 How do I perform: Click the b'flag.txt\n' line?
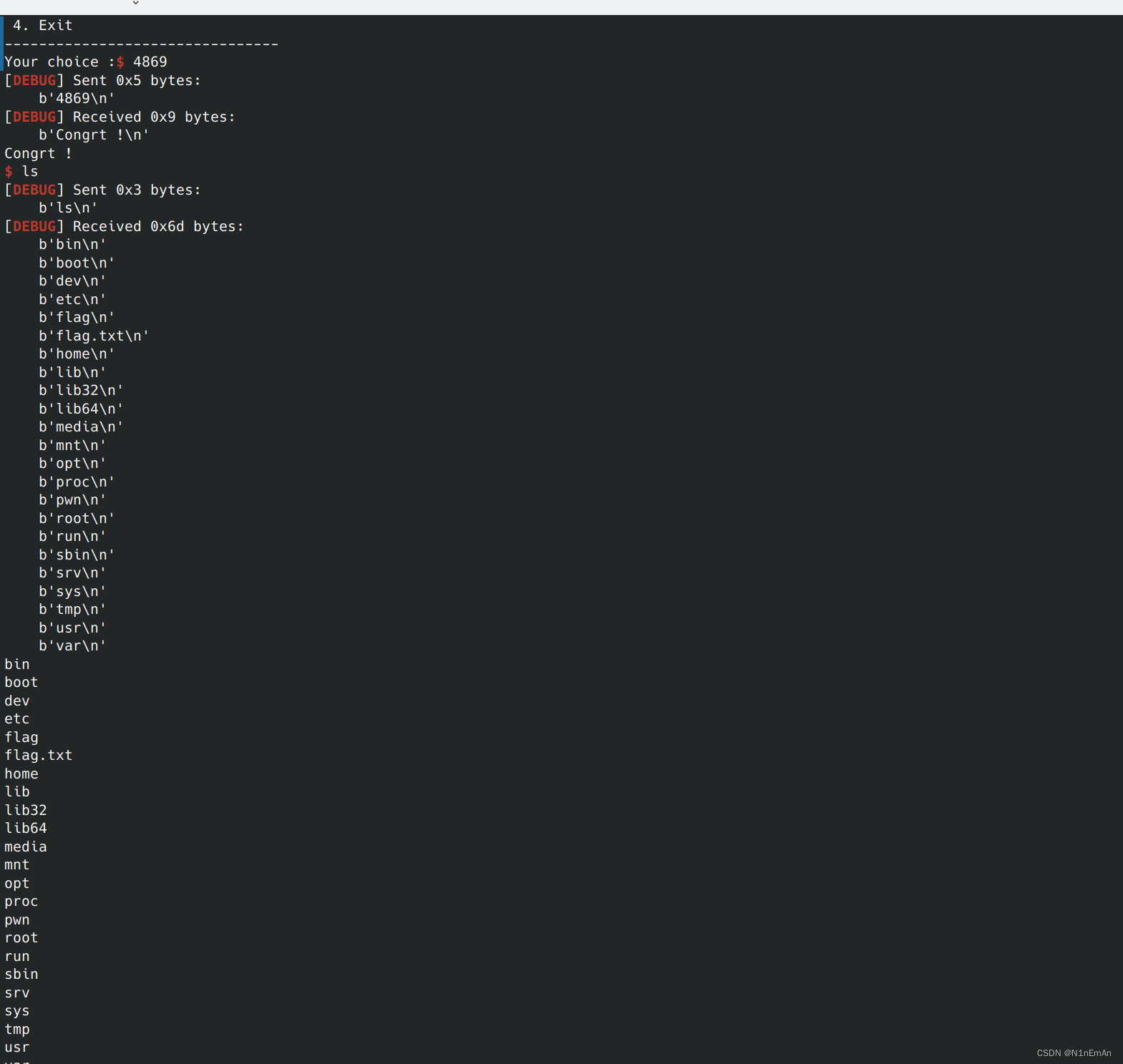(x=94, y=336)
